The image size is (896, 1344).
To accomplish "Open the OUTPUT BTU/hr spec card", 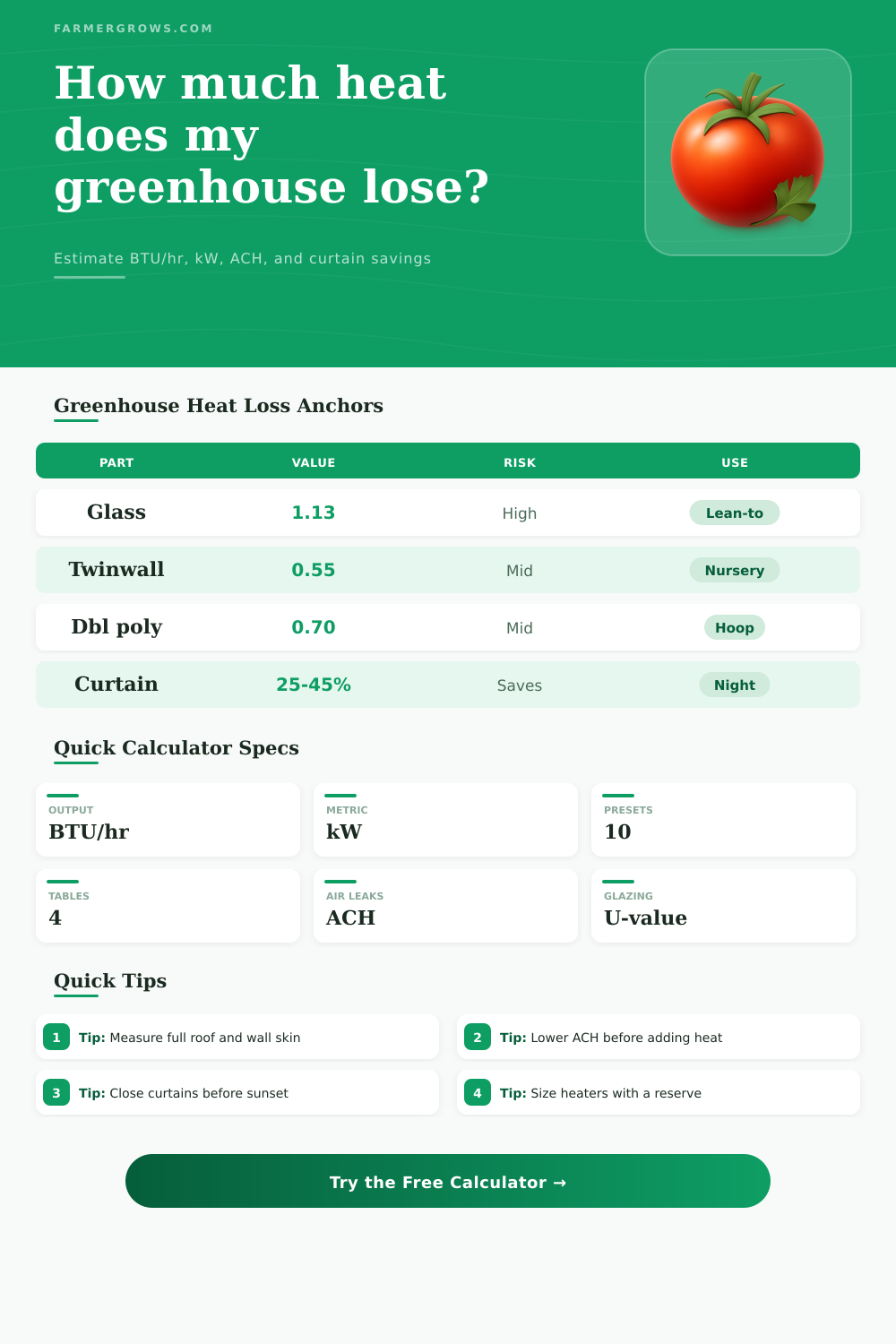I will [x=168, y=820].
